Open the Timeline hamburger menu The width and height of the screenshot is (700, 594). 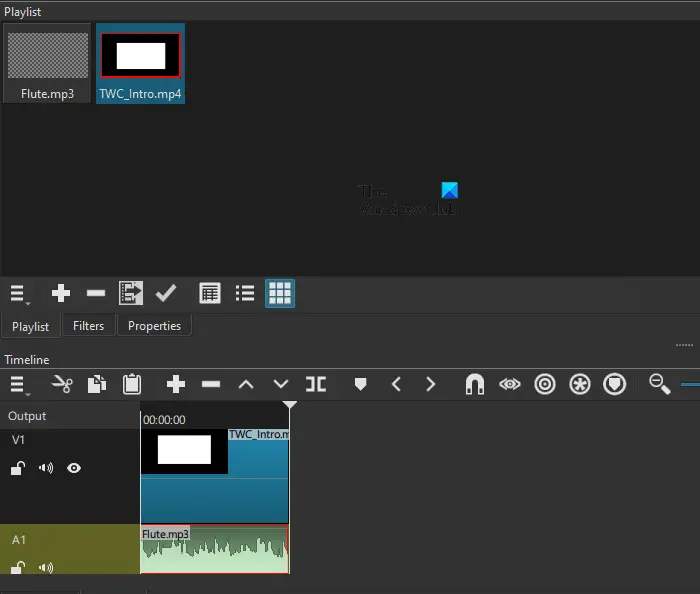20,385
